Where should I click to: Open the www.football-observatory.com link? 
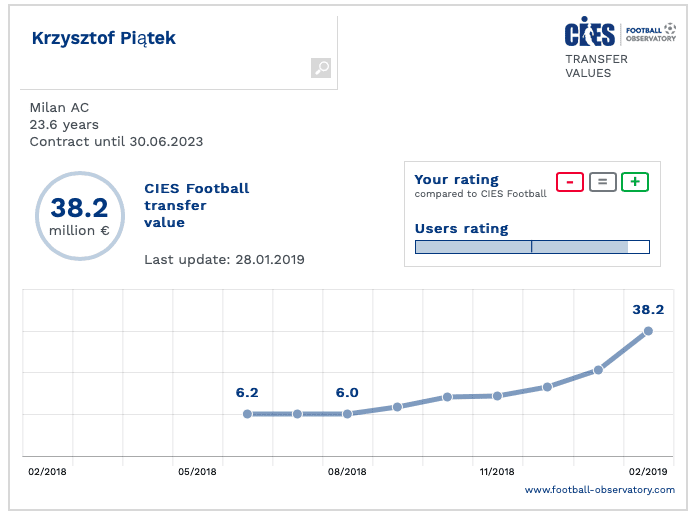(600, 489)
